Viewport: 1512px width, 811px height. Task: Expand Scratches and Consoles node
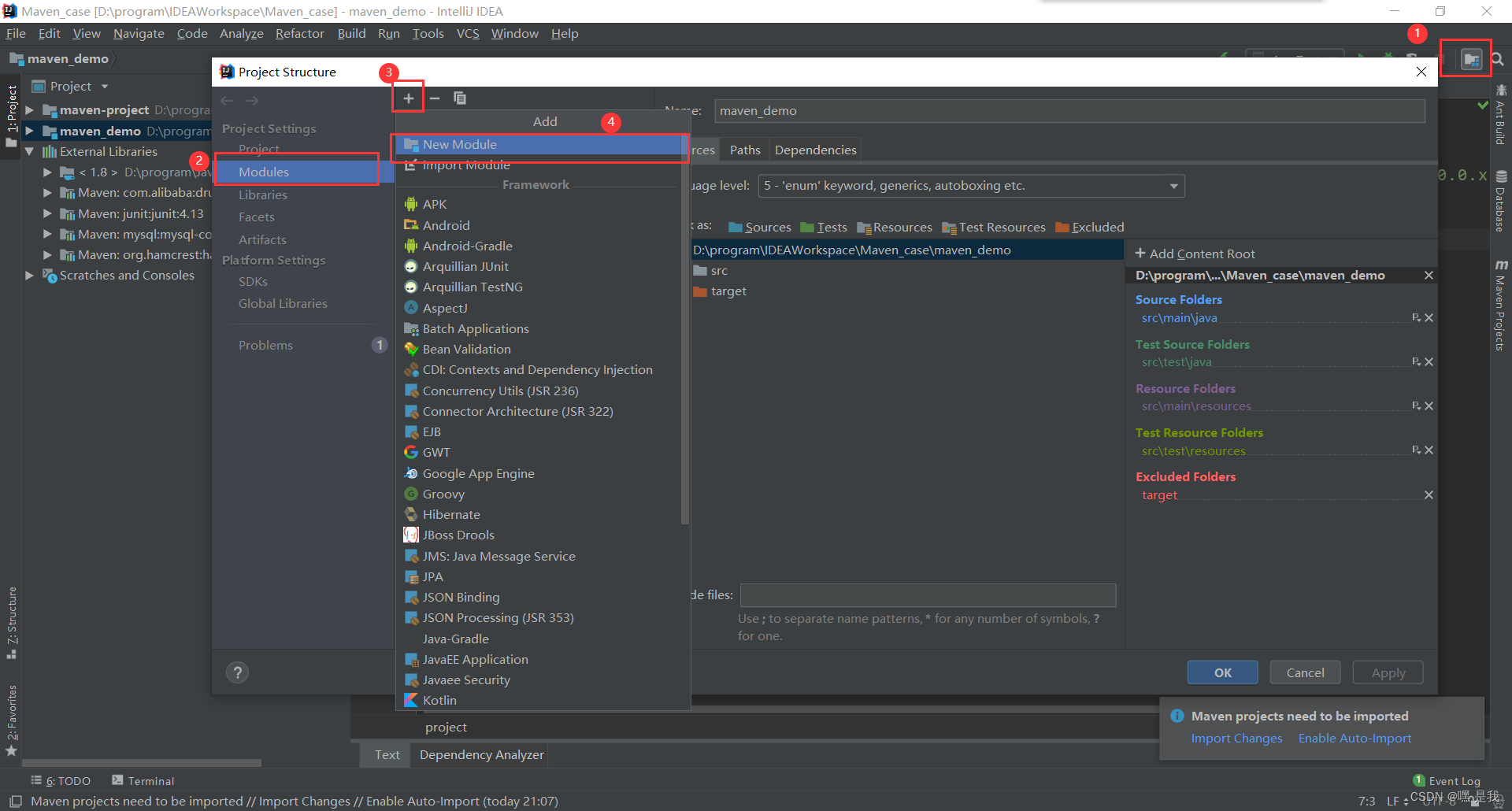tap(29, 275)
